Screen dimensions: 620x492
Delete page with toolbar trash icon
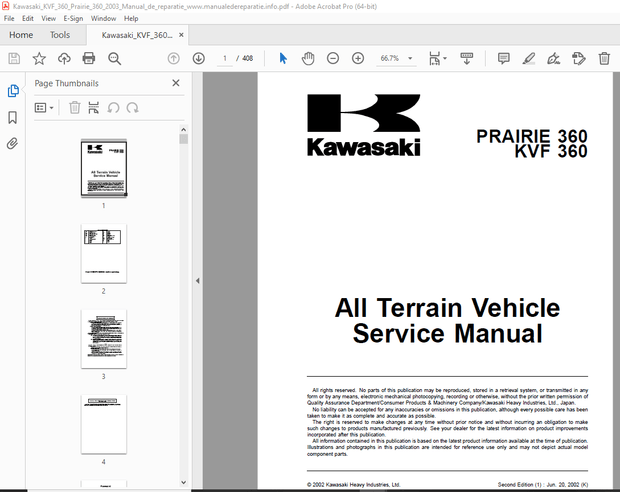tap(604, 59)
